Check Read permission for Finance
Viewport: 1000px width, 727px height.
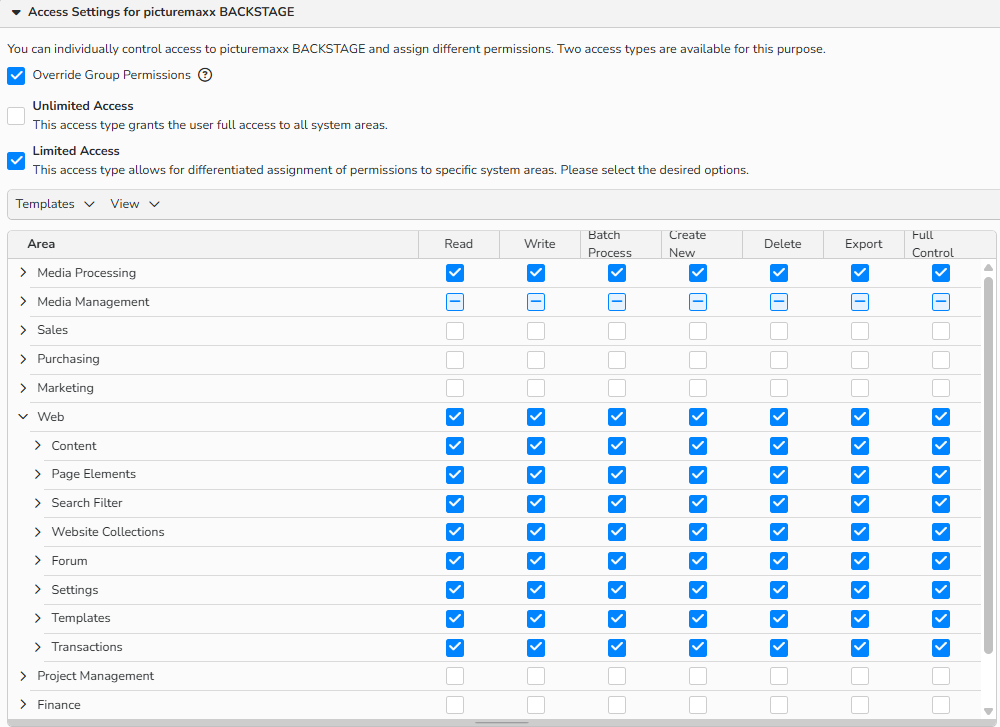455,705
